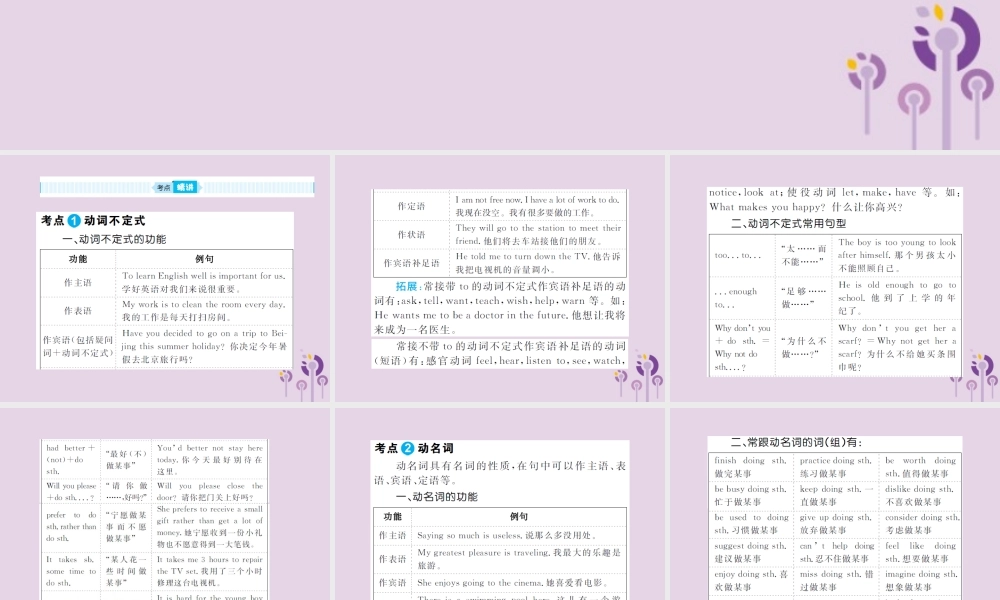Click the 'suggest doing sth.' cell
This screenshot has height=600, width=1000.
pyautogui.click(x=751, y=552)
